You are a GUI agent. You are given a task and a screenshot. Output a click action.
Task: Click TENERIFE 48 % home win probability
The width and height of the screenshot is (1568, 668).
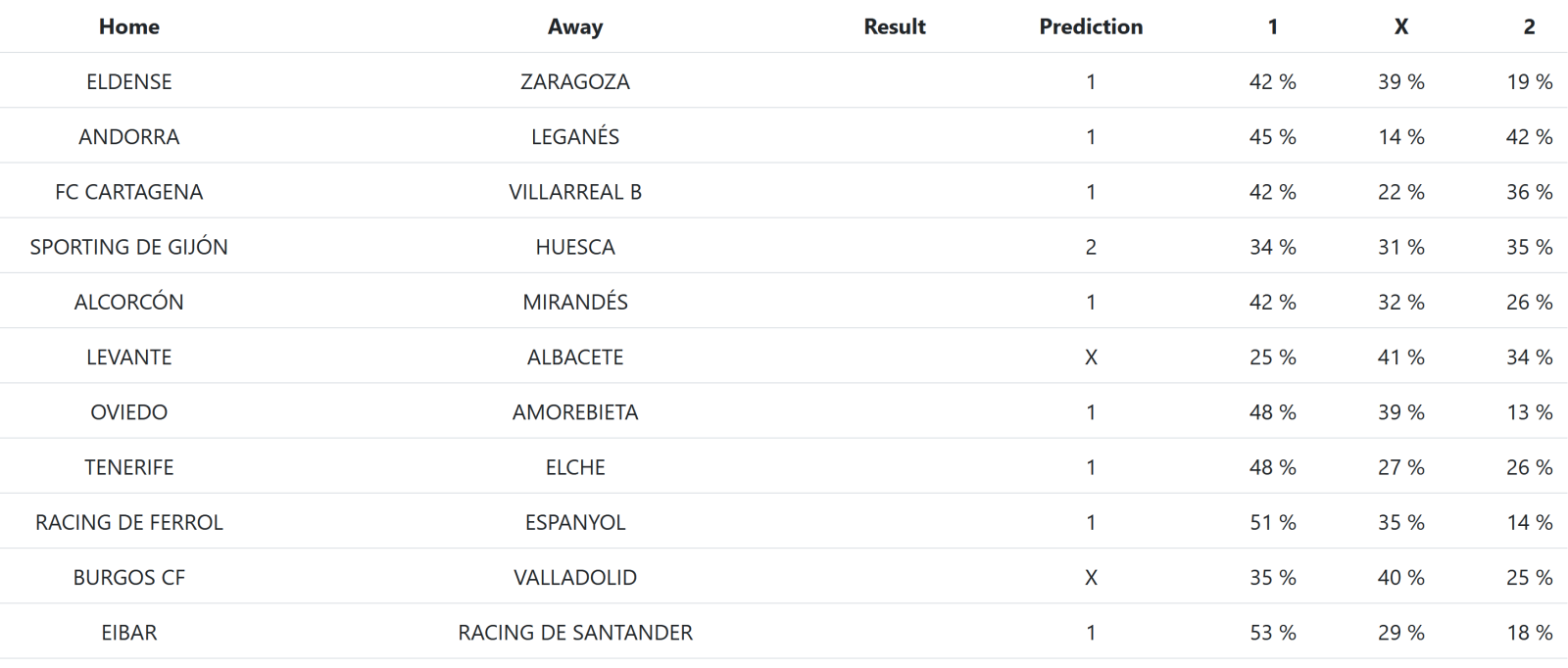pos(1272,467)
